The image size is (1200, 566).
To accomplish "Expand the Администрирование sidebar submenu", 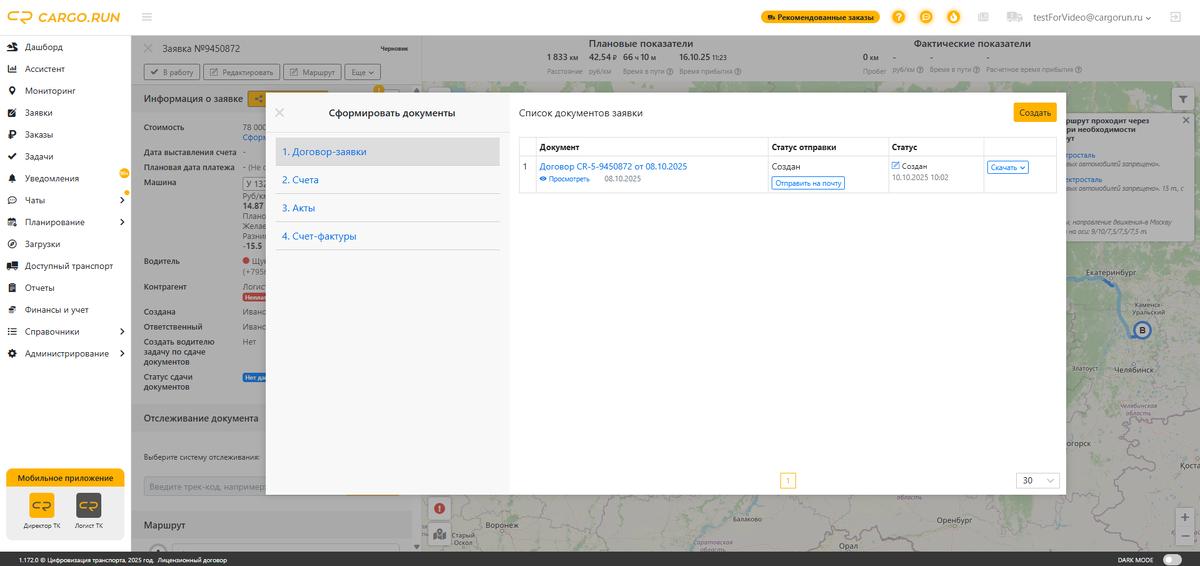I will (x=65, y=353).
